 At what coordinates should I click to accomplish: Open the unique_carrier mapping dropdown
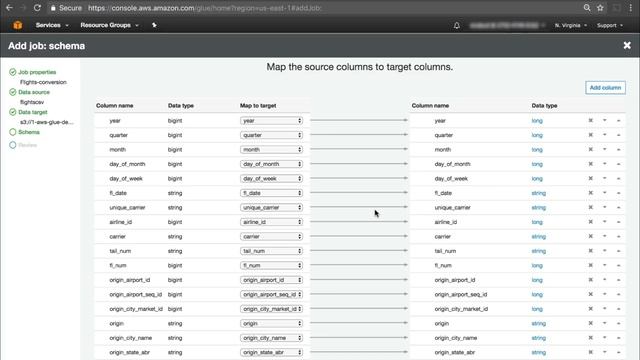point(271,207)
